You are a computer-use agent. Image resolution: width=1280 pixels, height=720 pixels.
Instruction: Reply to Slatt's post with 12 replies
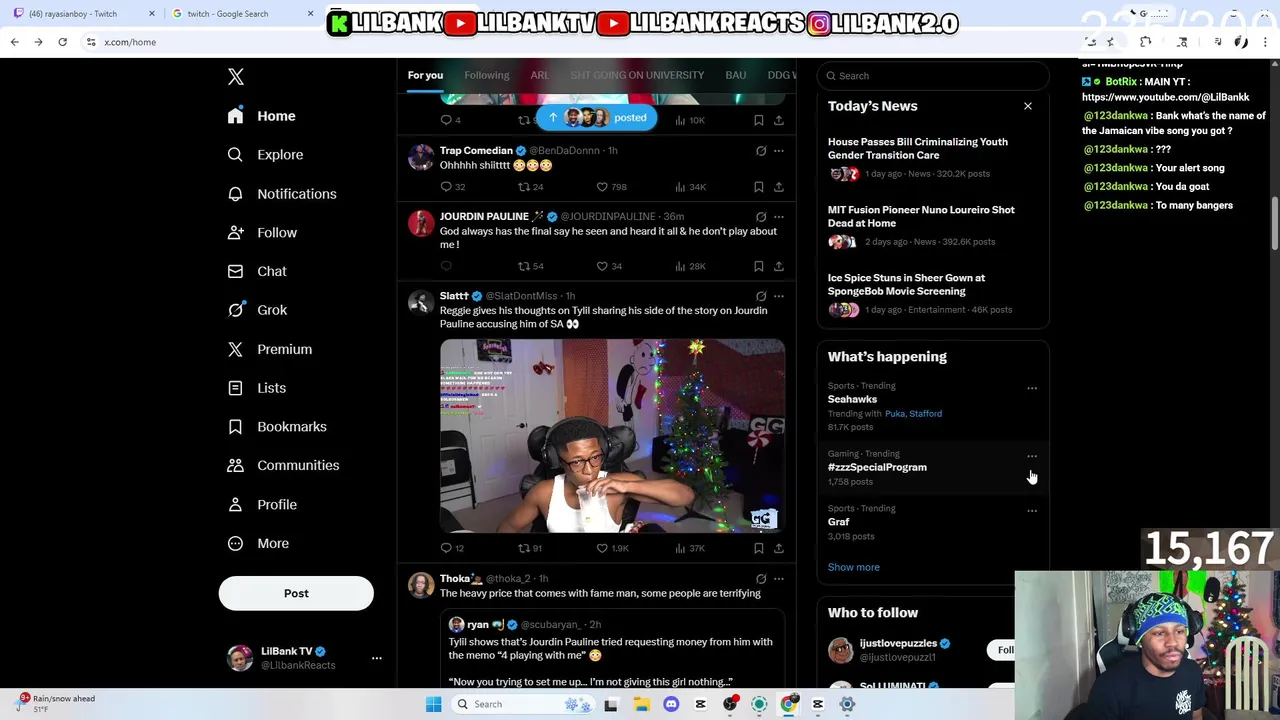tap(446, 548)
